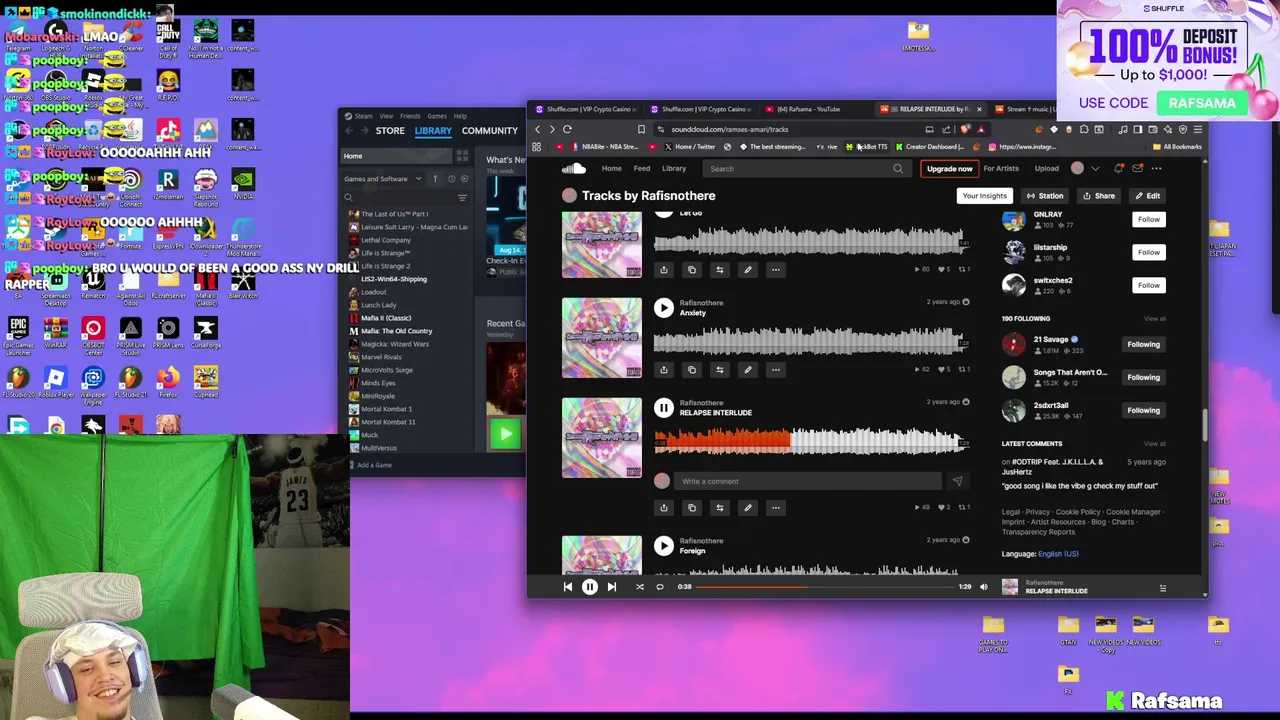The height and width of the screenshot is (720, 1280).
Task: Click the volume speaker icon
Action: (x=984, y=587)
